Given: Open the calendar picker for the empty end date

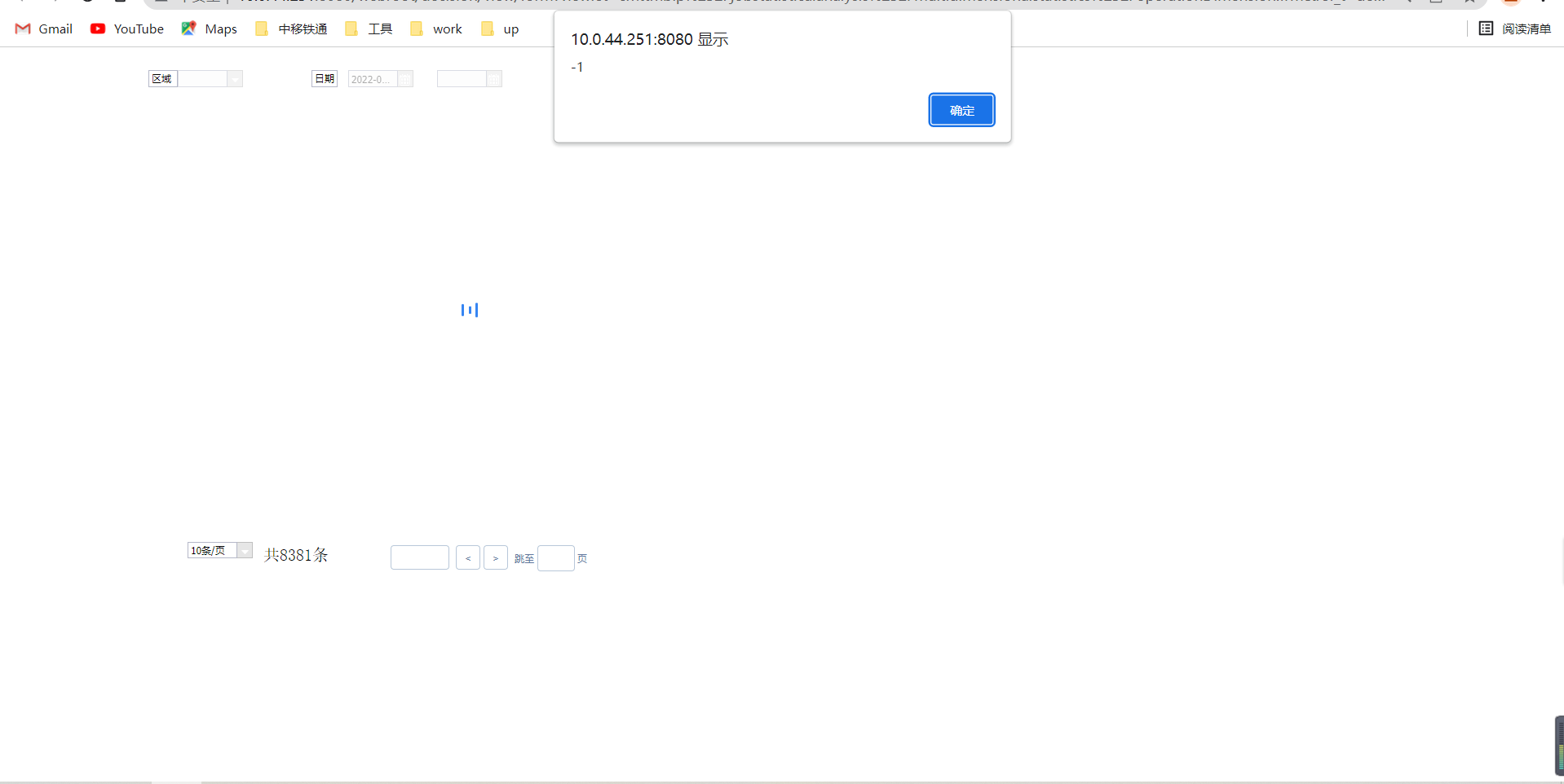Looking at the screenshot, I should click(494, 79).
